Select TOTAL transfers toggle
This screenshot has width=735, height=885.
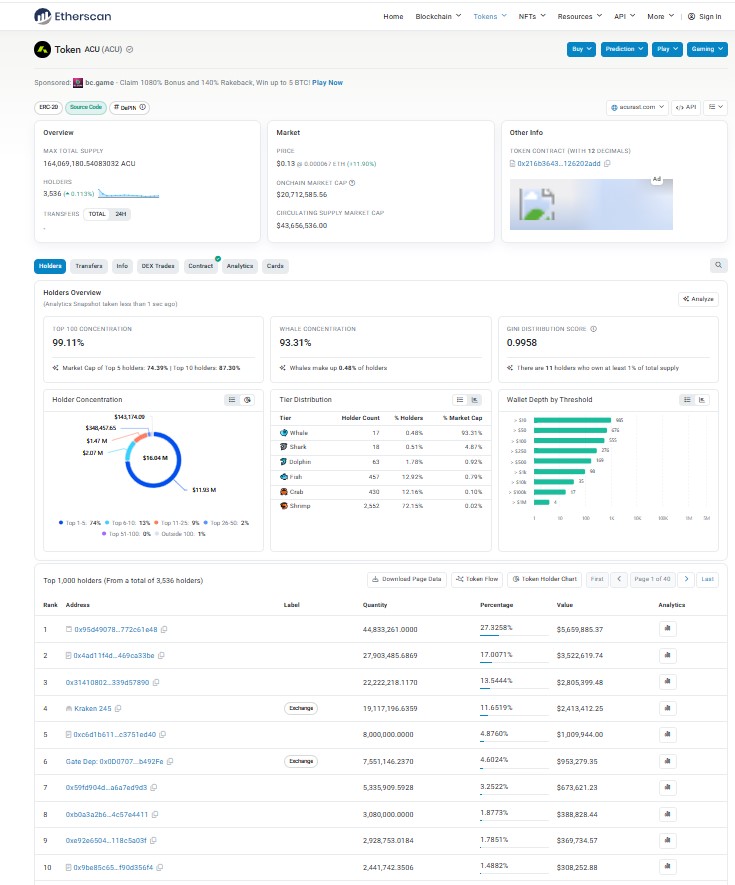[x=97, y=214]
